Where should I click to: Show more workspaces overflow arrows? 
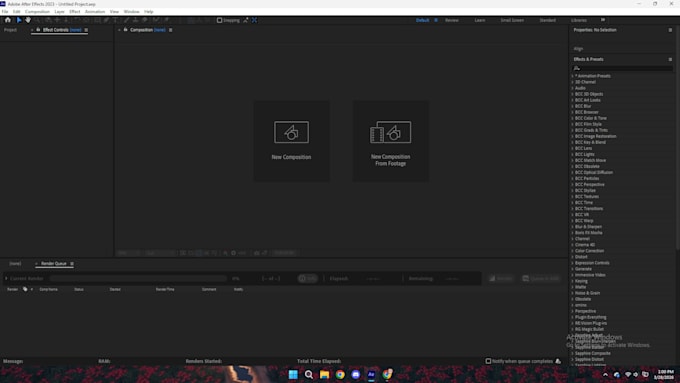pyautogui.click(x=603, y=20)
